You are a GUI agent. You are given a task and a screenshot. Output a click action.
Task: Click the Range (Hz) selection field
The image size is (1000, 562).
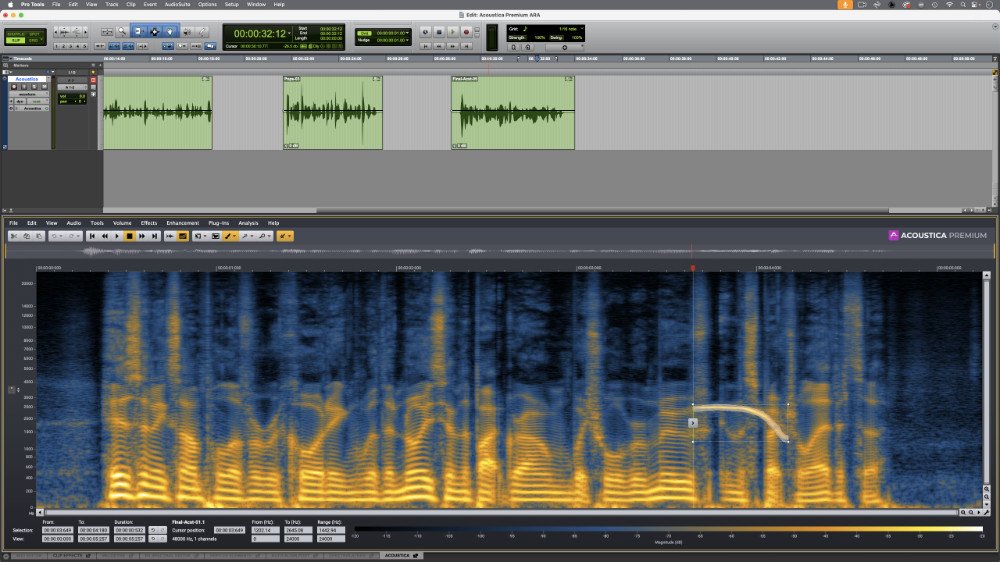pyautogui.click(x=331, y=530)
